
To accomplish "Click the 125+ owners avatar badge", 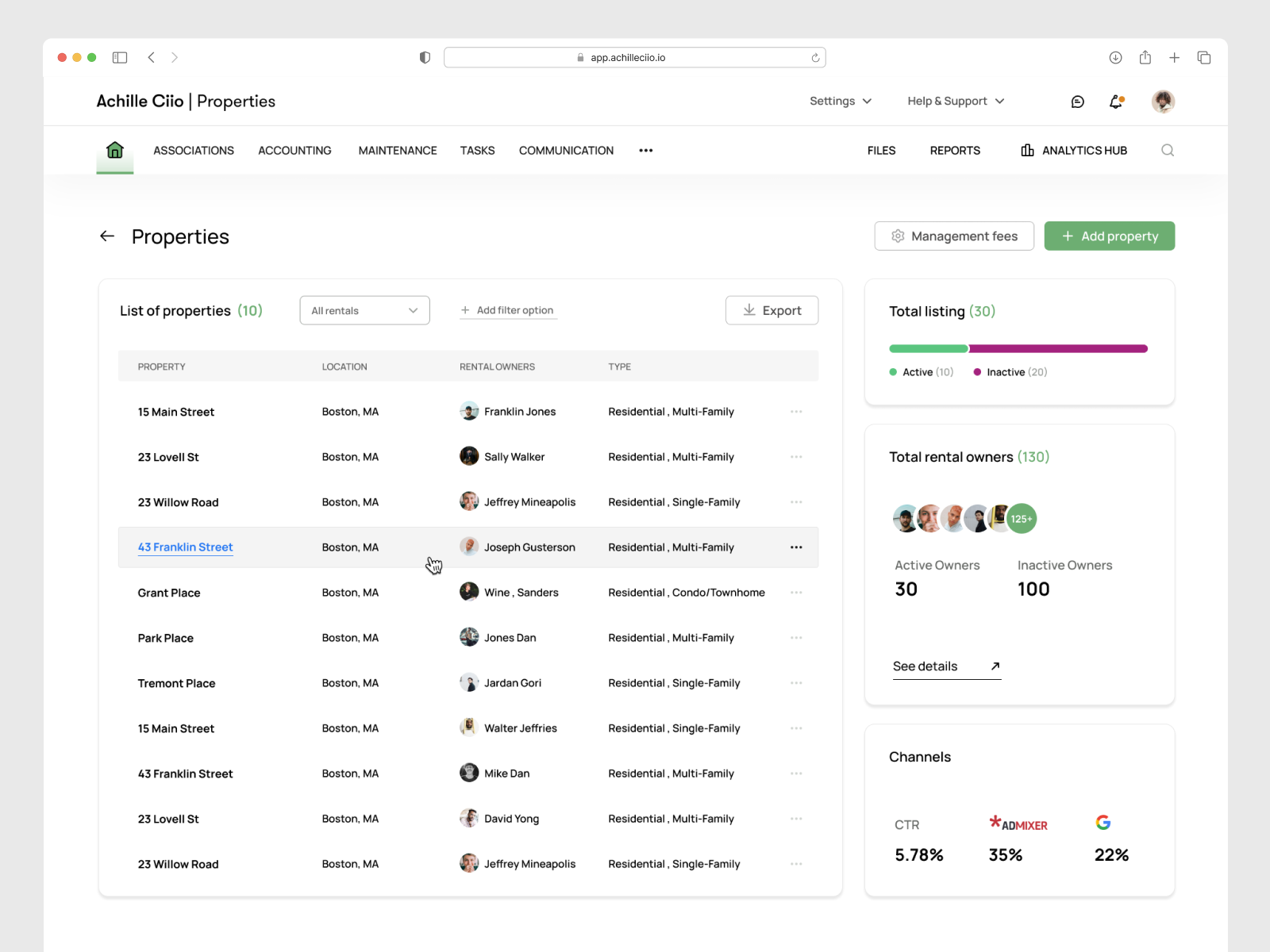I will click(1022, 519).
